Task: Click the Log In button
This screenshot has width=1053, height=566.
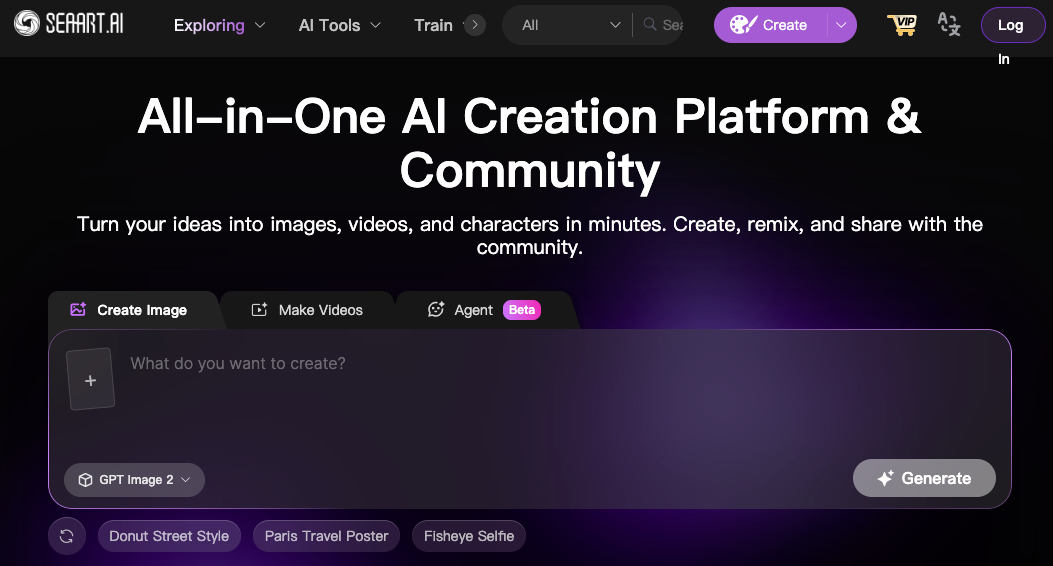Action: pyautogui.click(x=1011, y=26)
